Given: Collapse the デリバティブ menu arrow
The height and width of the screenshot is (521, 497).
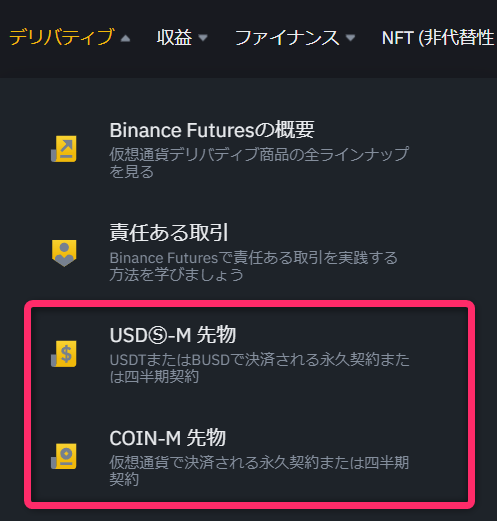Looking at the screenshot, I should [125, 39].
